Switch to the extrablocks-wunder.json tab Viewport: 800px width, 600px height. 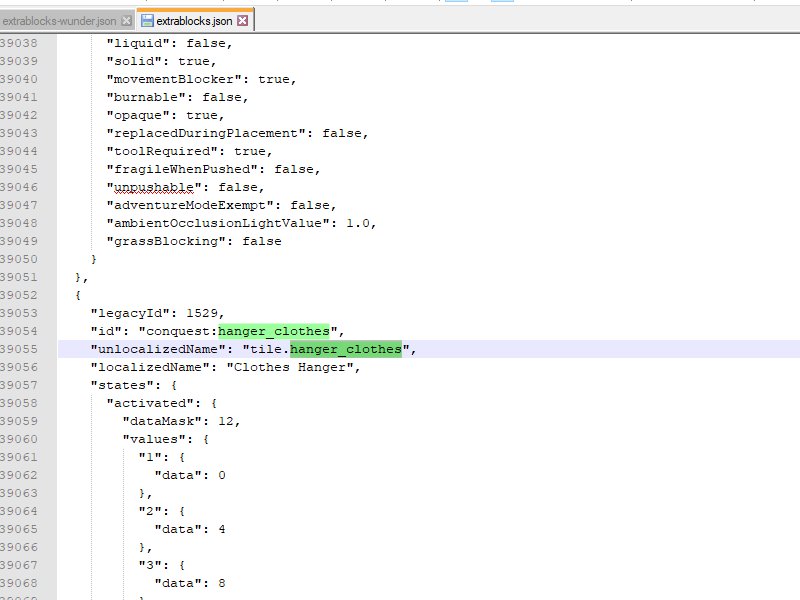(60, 18)
